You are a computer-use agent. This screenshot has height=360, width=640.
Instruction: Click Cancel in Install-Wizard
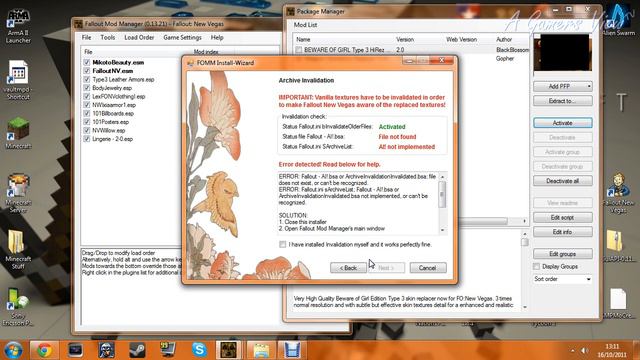(x=428, y=268)
